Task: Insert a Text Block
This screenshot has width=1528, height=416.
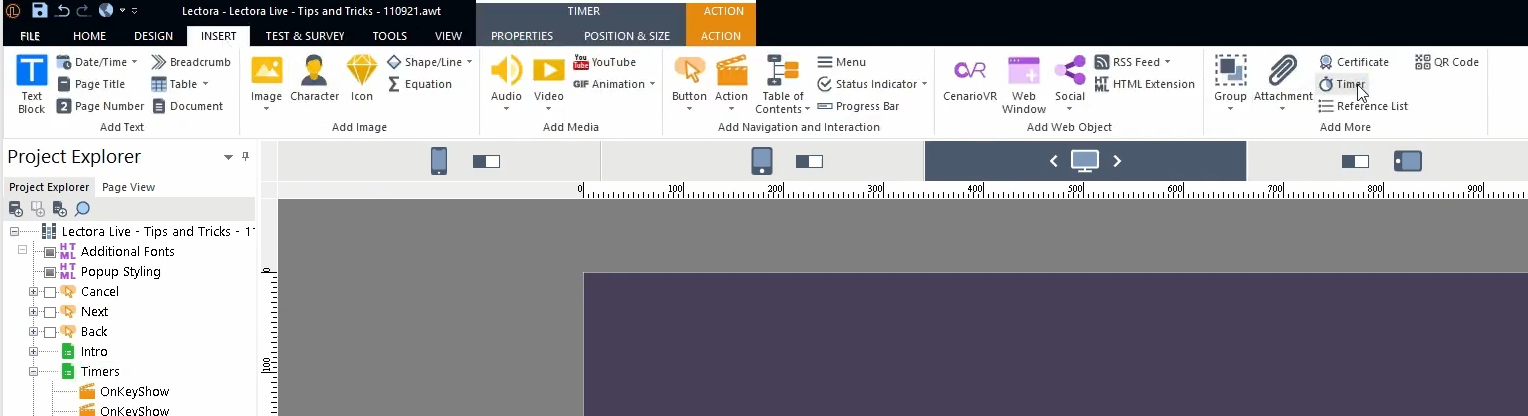Action: pyautogui.click(x=31, y=84)
